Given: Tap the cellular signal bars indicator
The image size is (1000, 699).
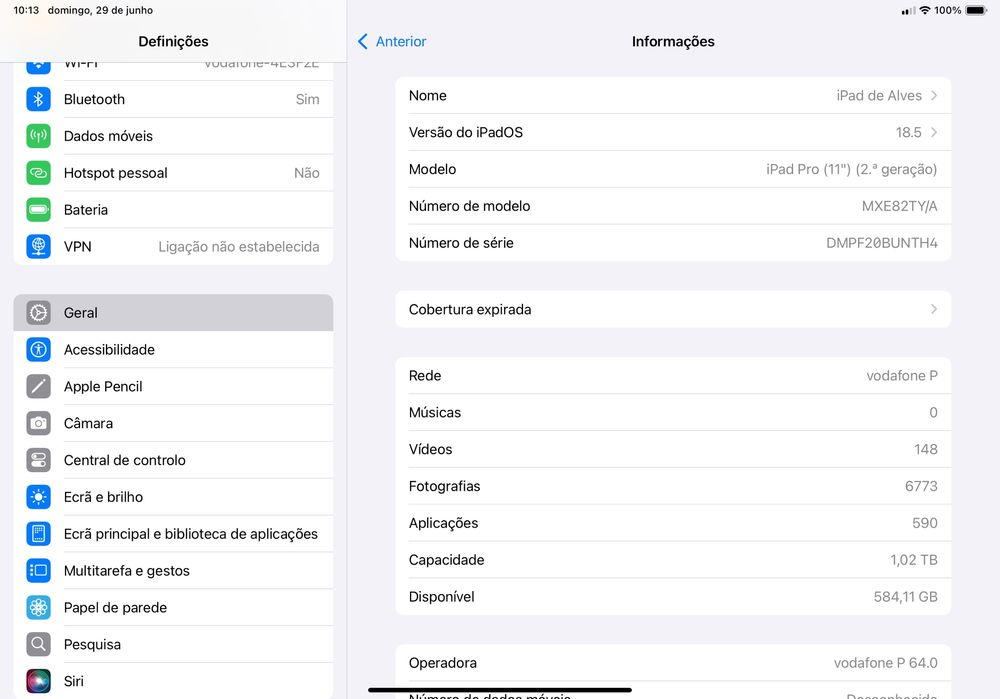Looking at the screenshot, I should (x=908, y=10).
